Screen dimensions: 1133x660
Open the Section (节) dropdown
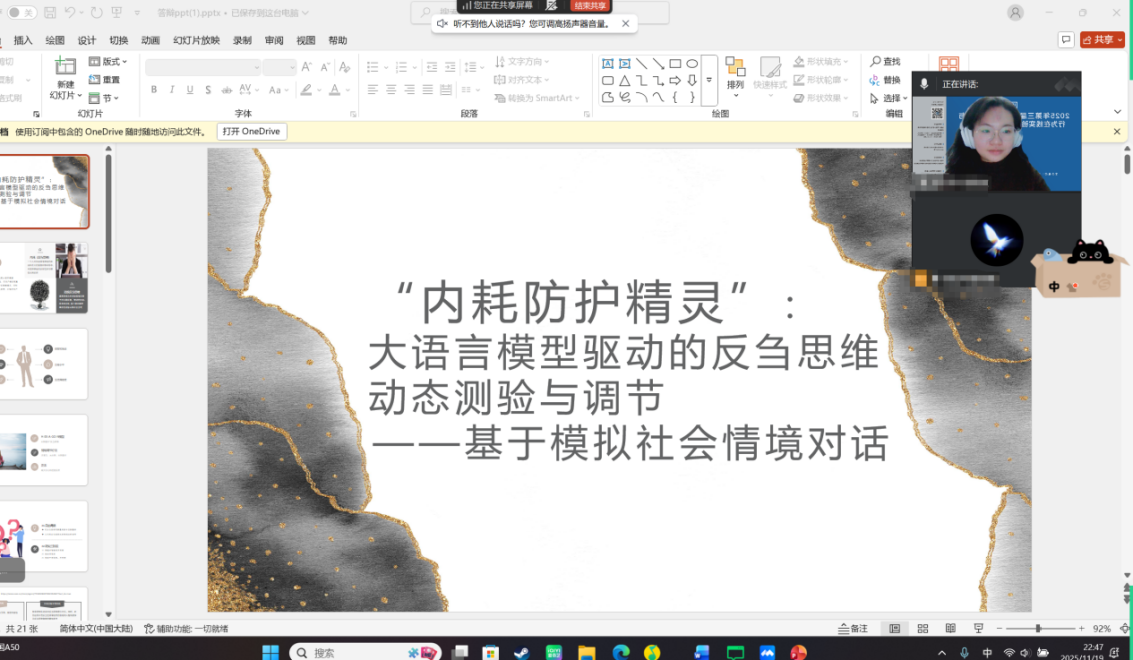pos(103,98)
